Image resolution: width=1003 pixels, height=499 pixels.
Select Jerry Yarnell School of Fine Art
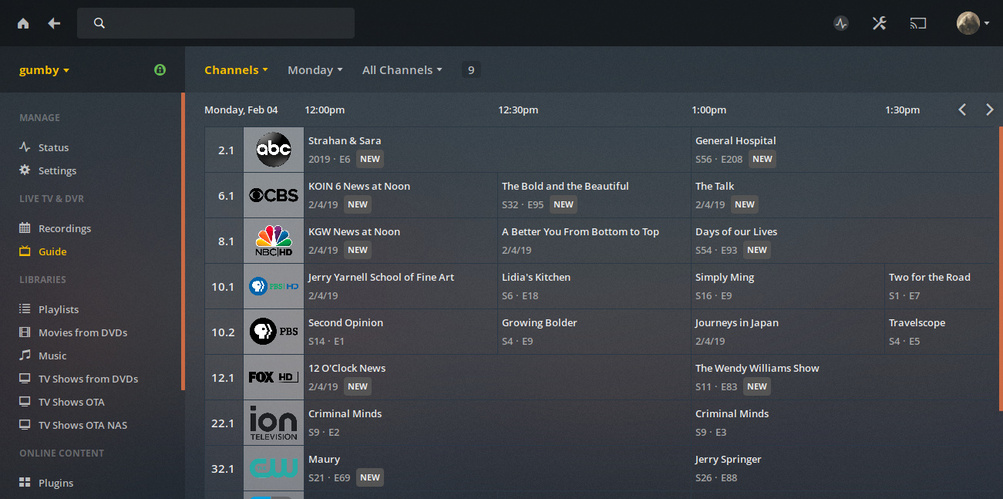(x=400, y=286)
